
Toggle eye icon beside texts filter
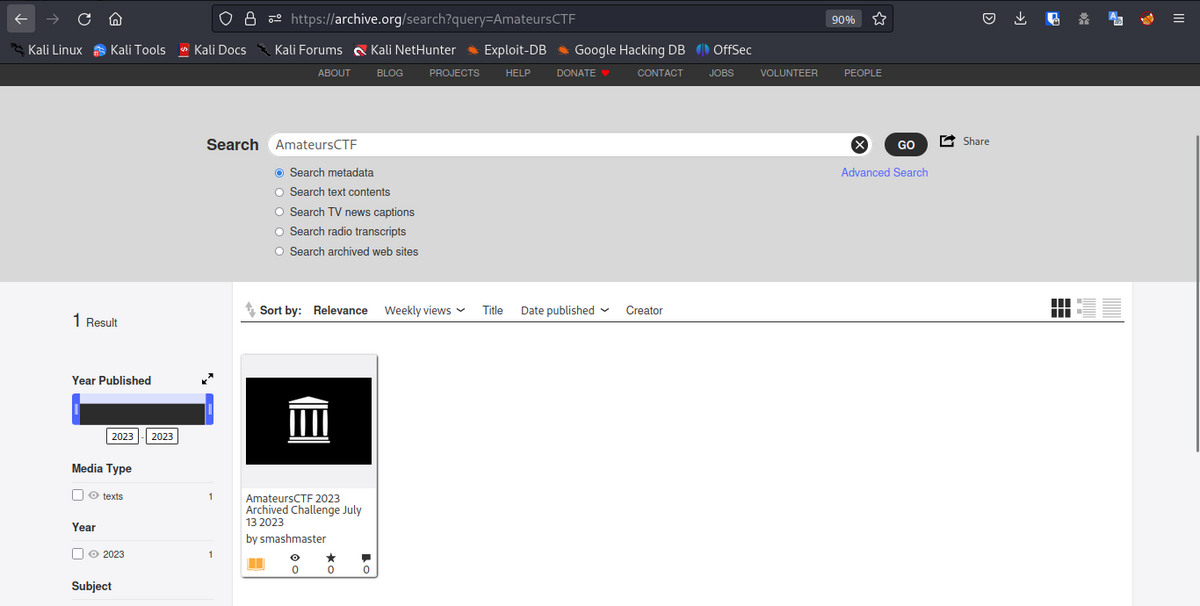(x=93, y=496)
